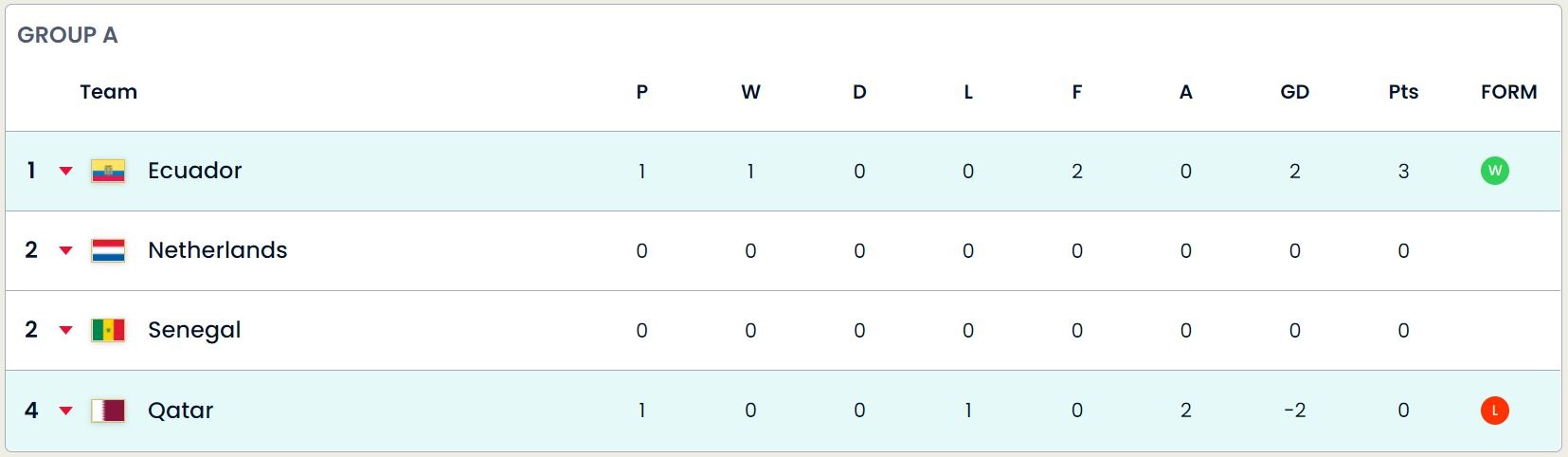Click the Senegal flag icon

click(x=108, y=331)
